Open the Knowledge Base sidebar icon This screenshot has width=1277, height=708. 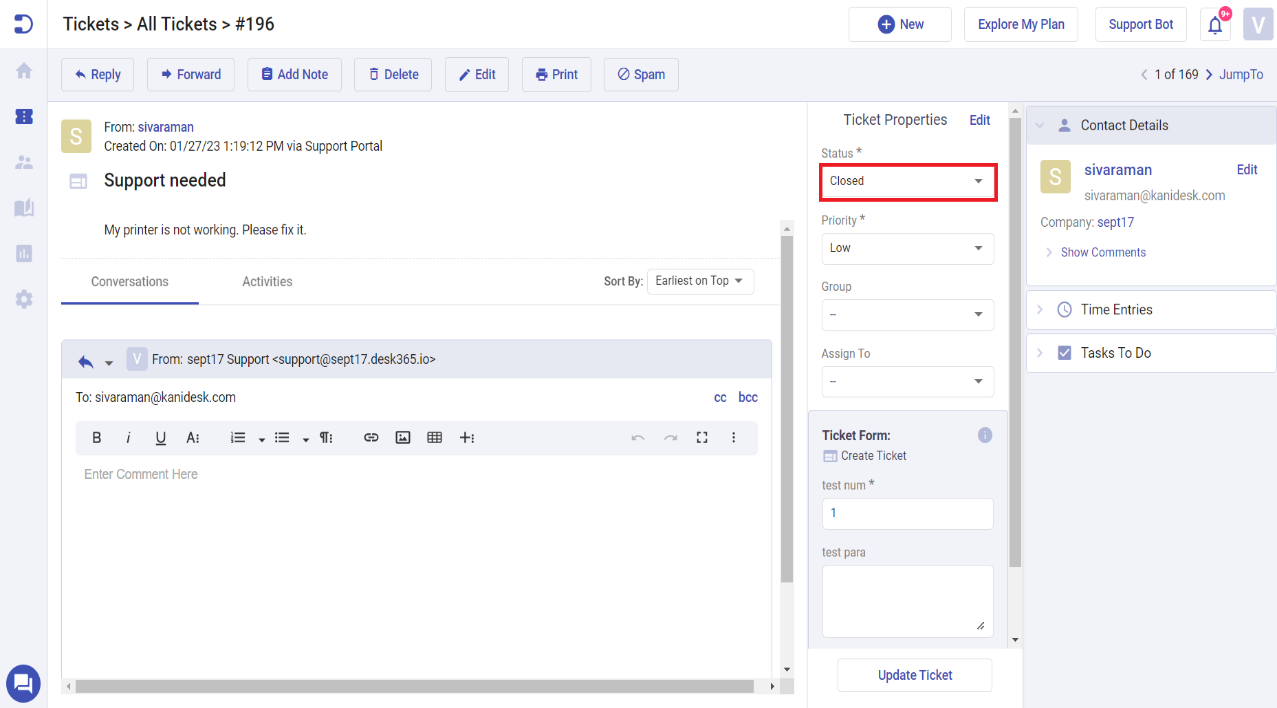tap(23, 208)
